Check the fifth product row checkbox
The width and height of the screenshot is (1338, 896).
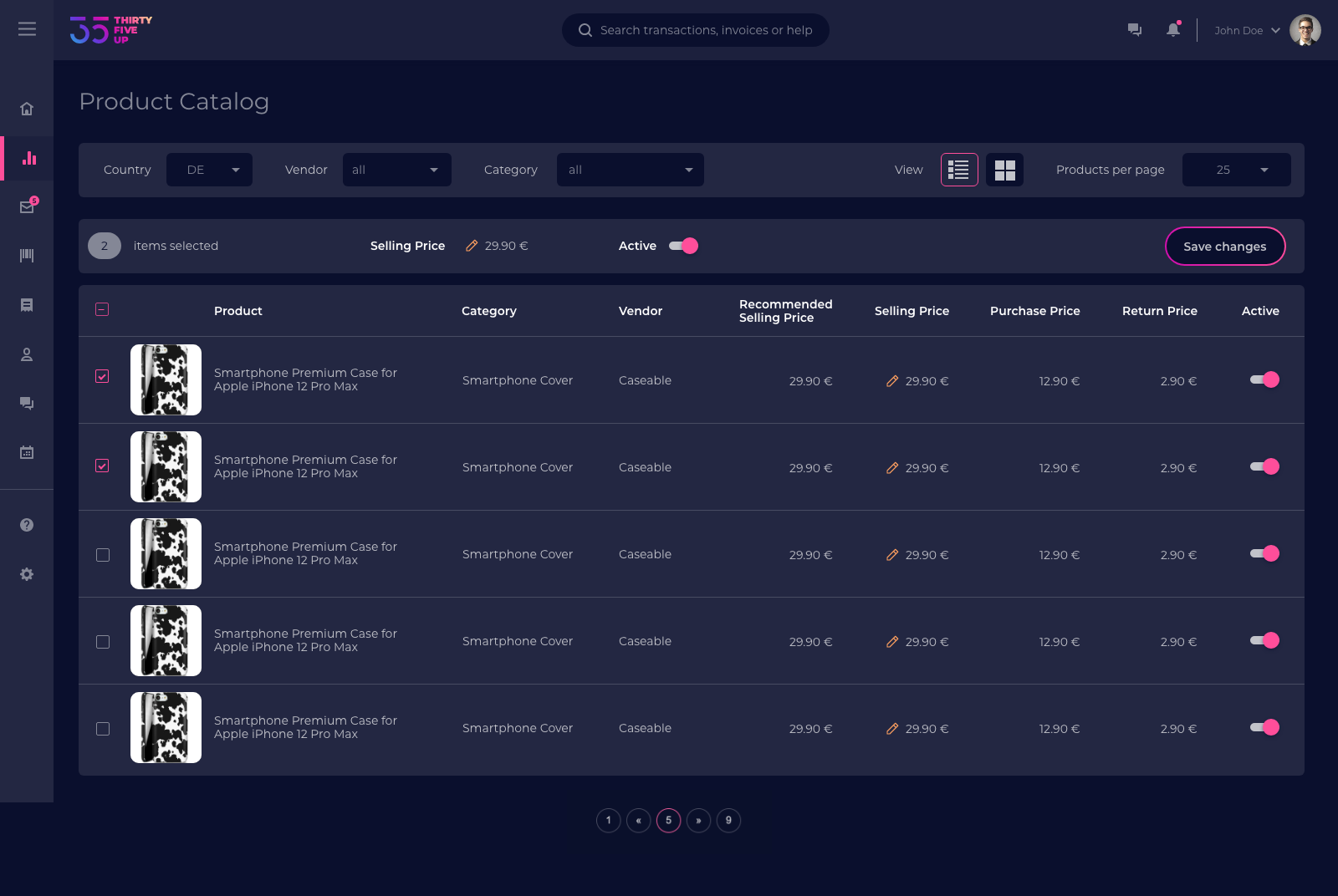[103, 729]
